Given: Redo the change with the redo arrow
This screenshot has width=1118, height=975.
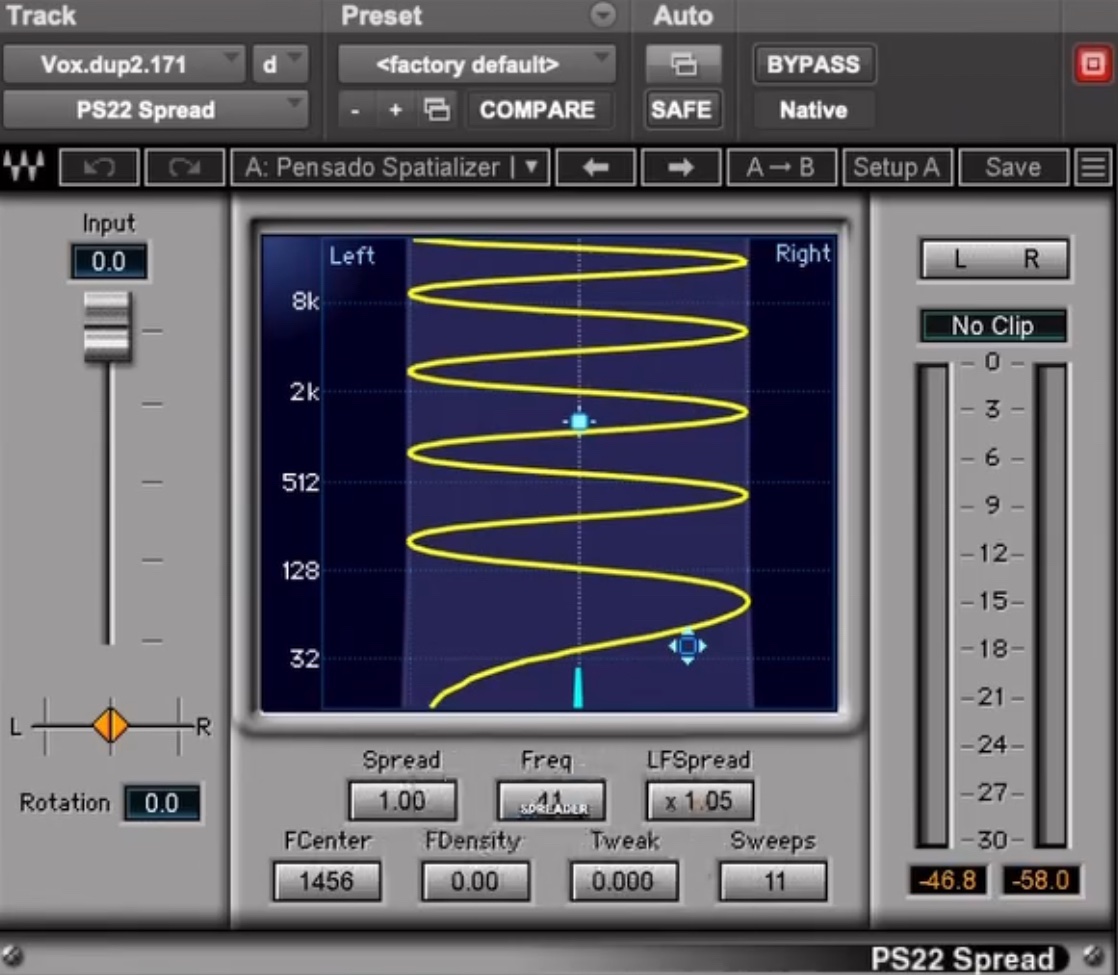Looking at the screenshot, I should 185,168.
